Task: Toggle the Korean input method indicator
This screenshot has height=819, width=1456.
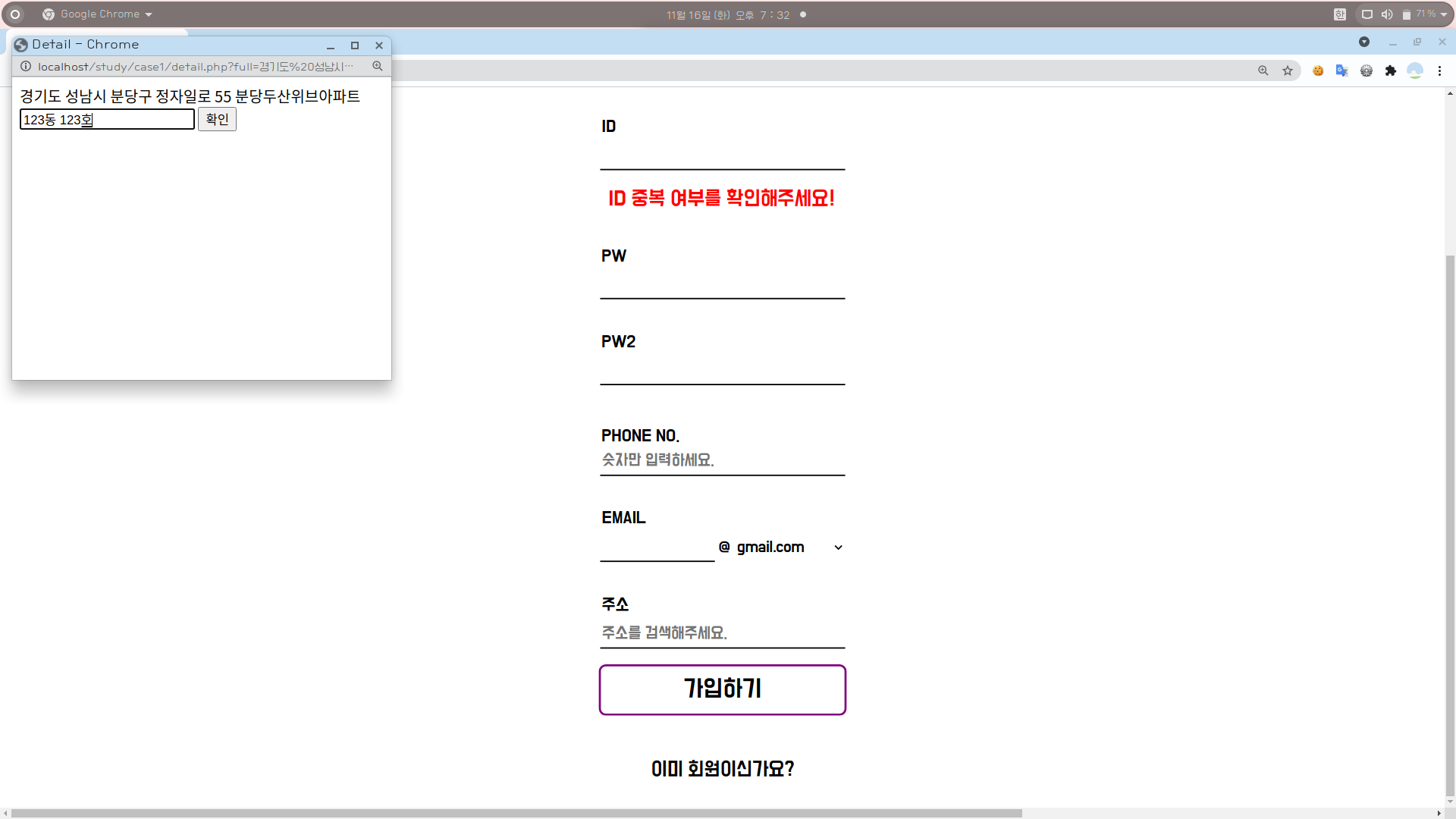Action: click(1340, 14)
